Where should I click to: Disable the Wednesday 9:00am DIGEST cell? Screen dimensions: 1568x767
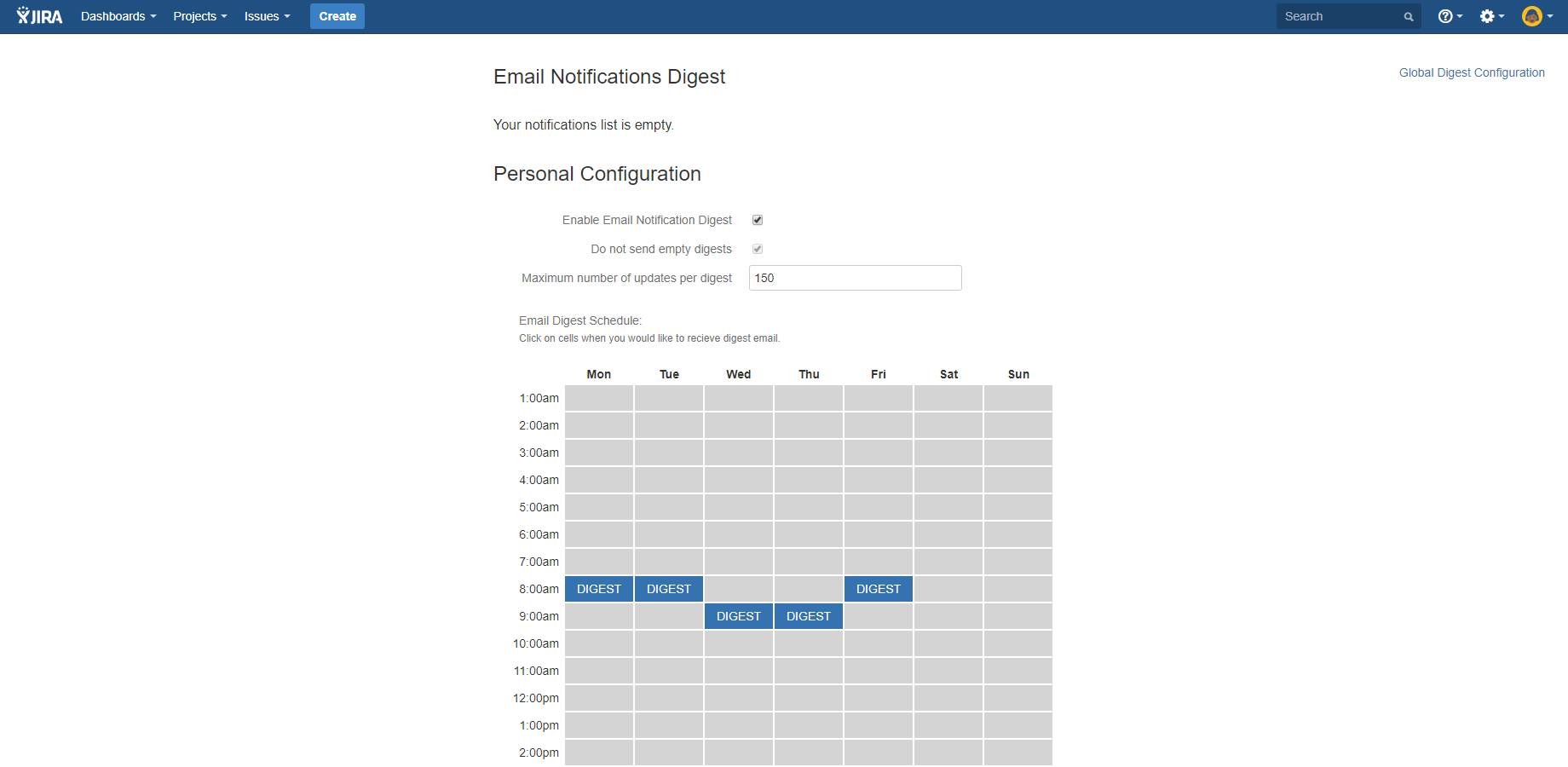[739, 616]
